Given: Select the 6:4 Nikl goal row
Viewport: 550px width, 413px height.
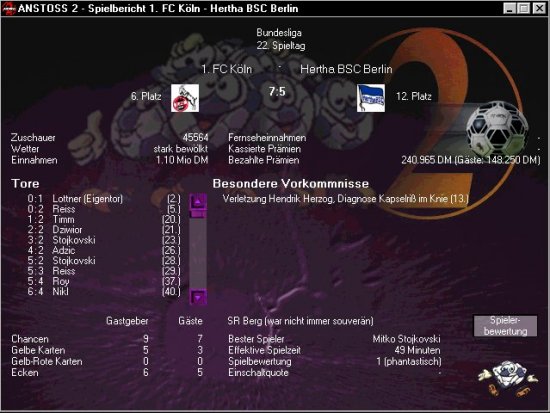Looking at the screenshot, I should [104, 292].
